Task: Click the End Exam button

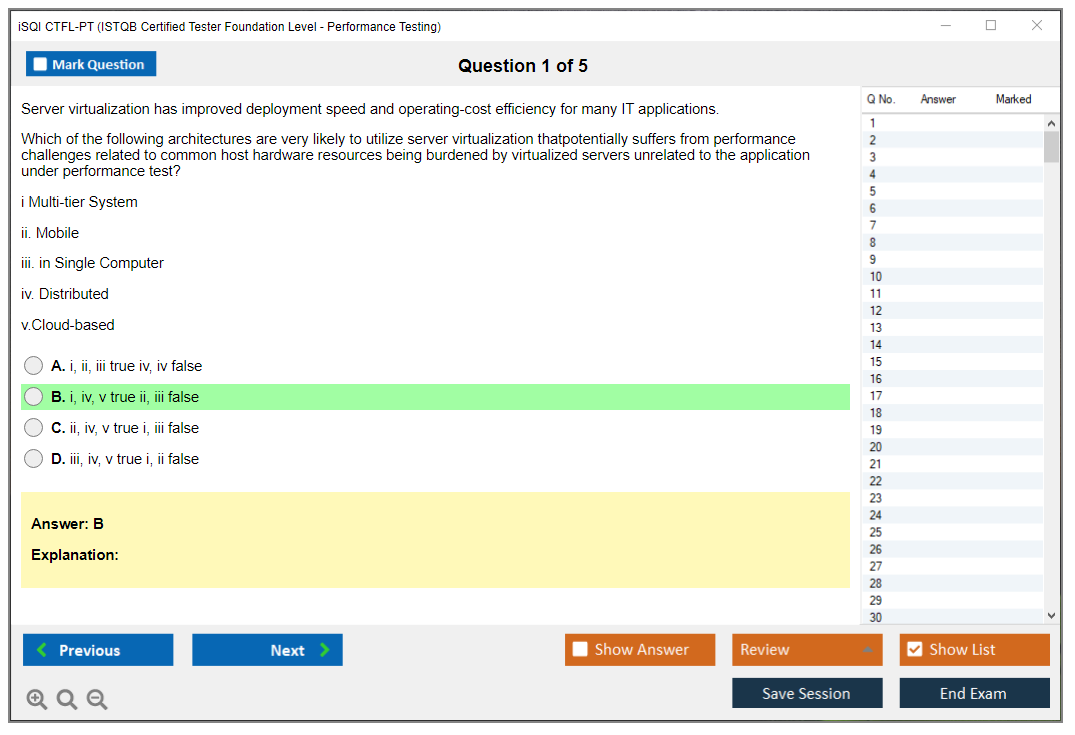Action: tap(973, 693)
